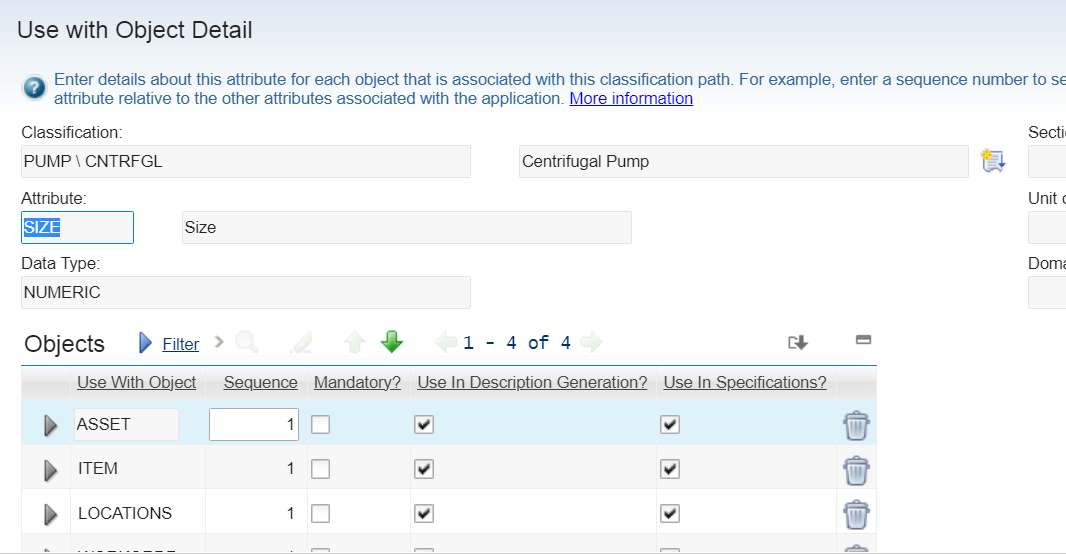
Task: Delete the LOCATIONS row with trash icon
Action: (x=856, y=514)
